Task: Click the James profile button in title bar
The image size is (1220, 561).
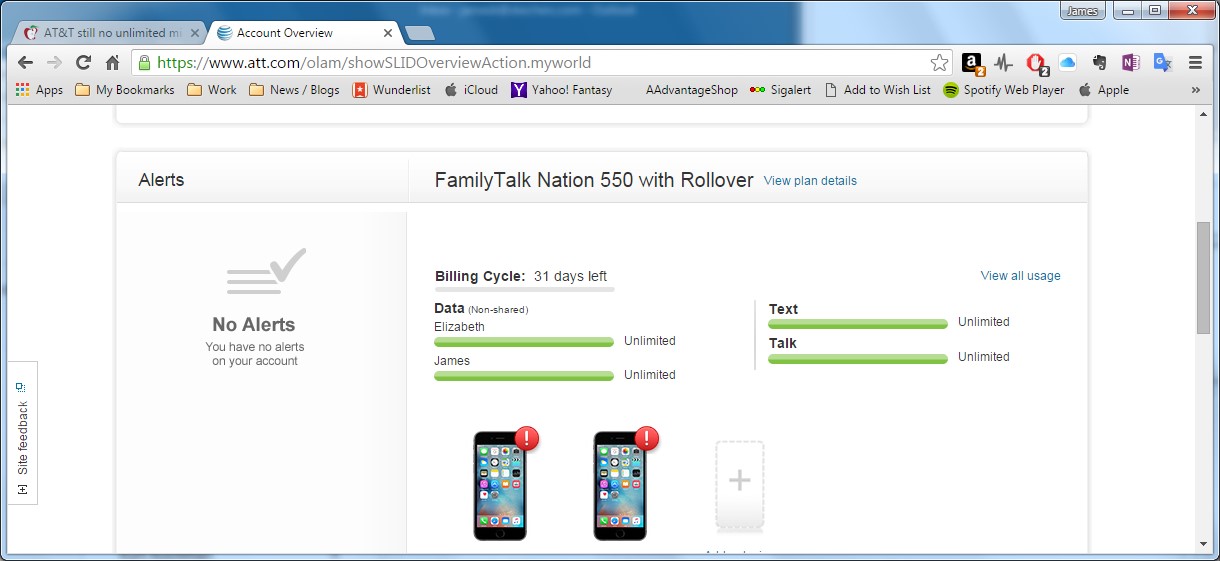Action: click(1083, 11)
